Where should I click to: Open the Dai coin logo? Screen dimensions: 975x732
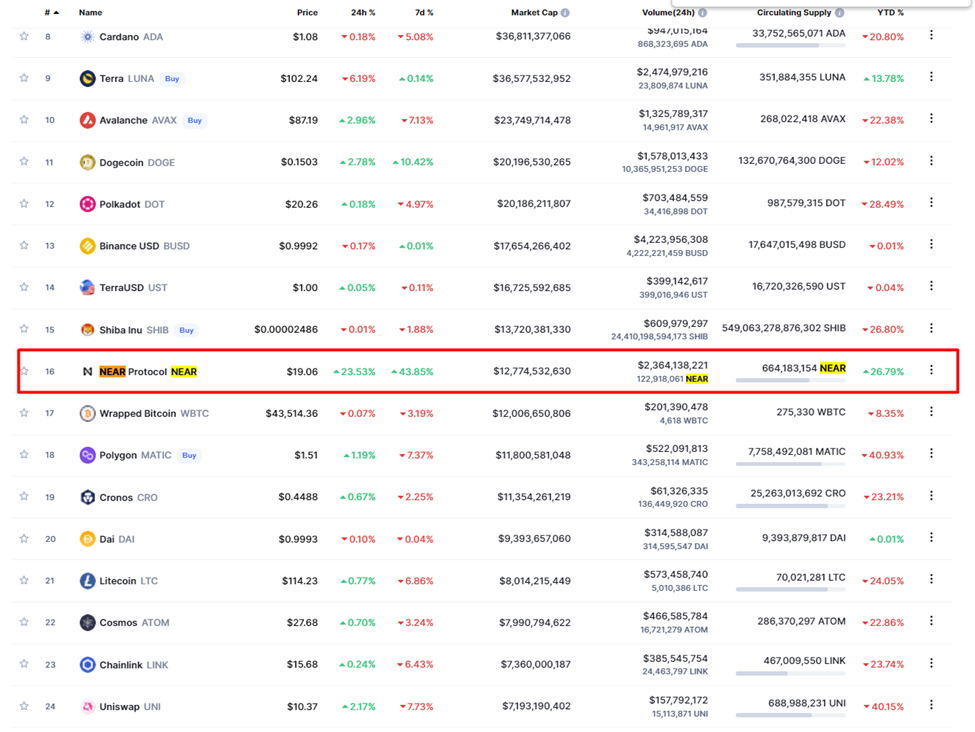coord(88,539)
